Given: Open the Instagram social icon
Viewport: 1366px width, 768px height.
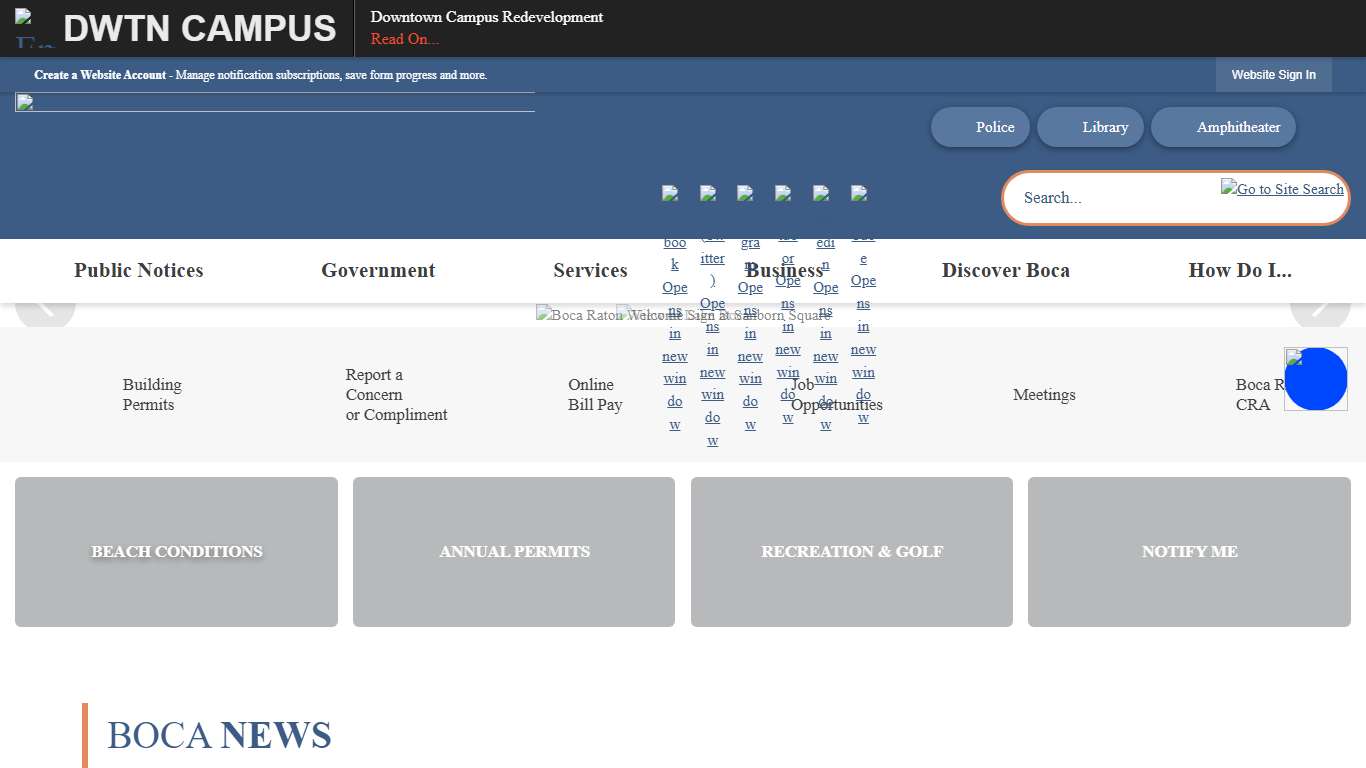Looking at the screenshot, I should click(x=746, y=194).
